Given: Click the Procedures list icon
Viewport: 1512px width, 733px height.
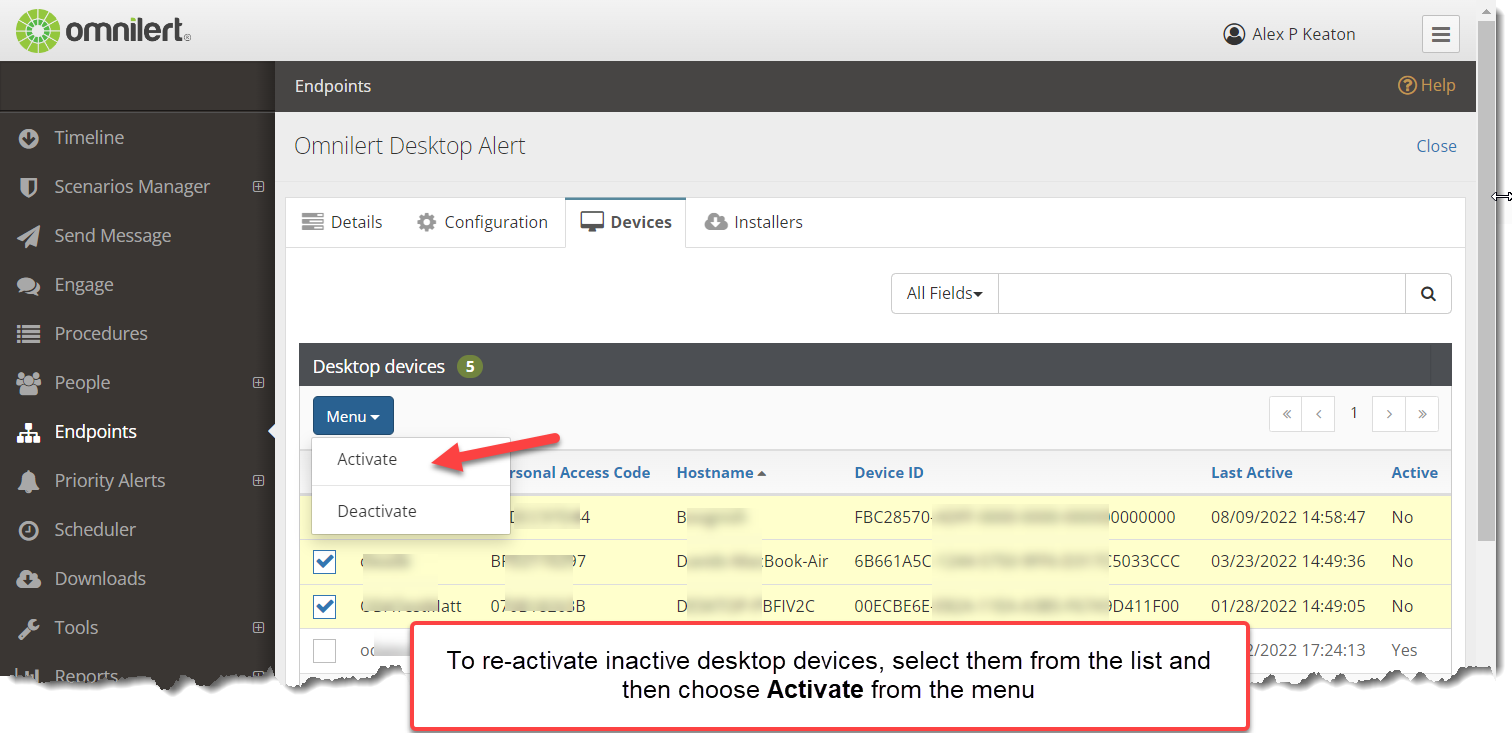Looking at the screenshot, I should [29, 334].
